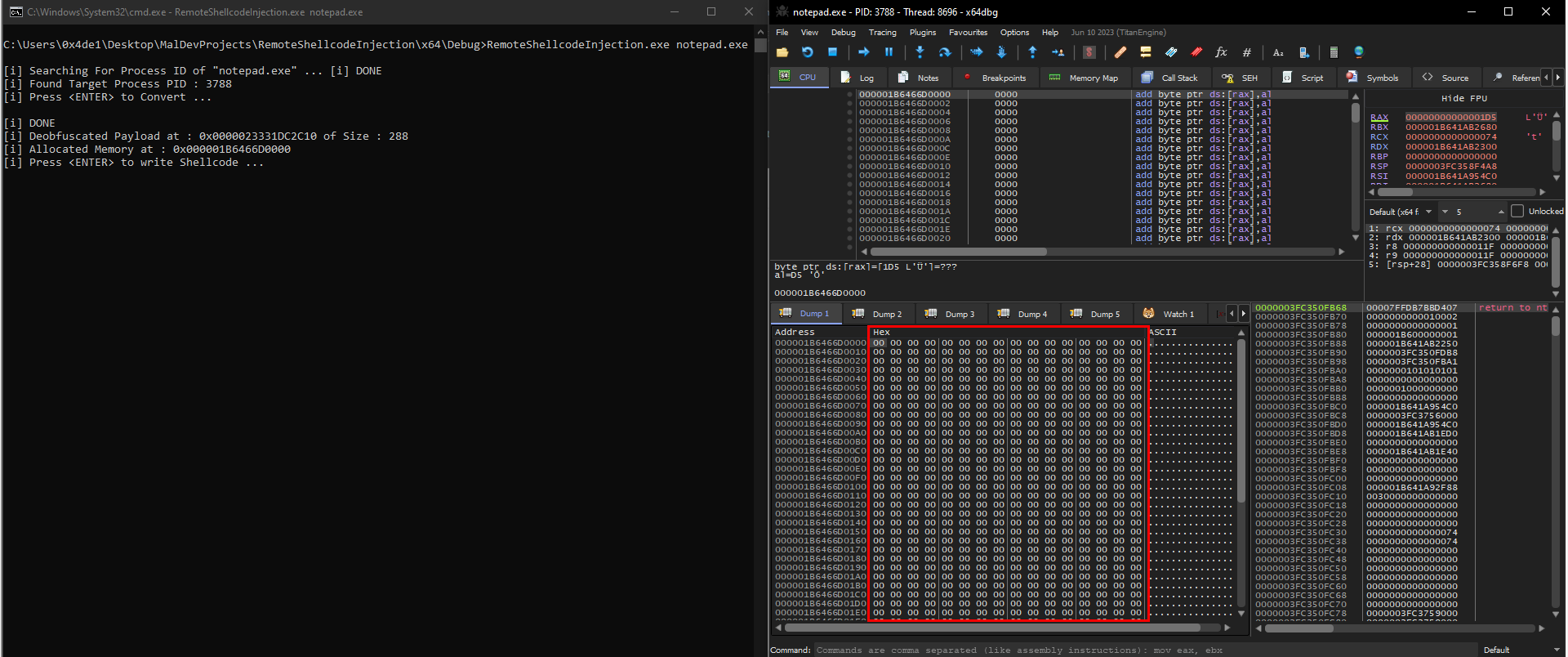This screenshot has height=657, width=1568.
Task: Select the RAX register value
Action: pos(1450,118)
